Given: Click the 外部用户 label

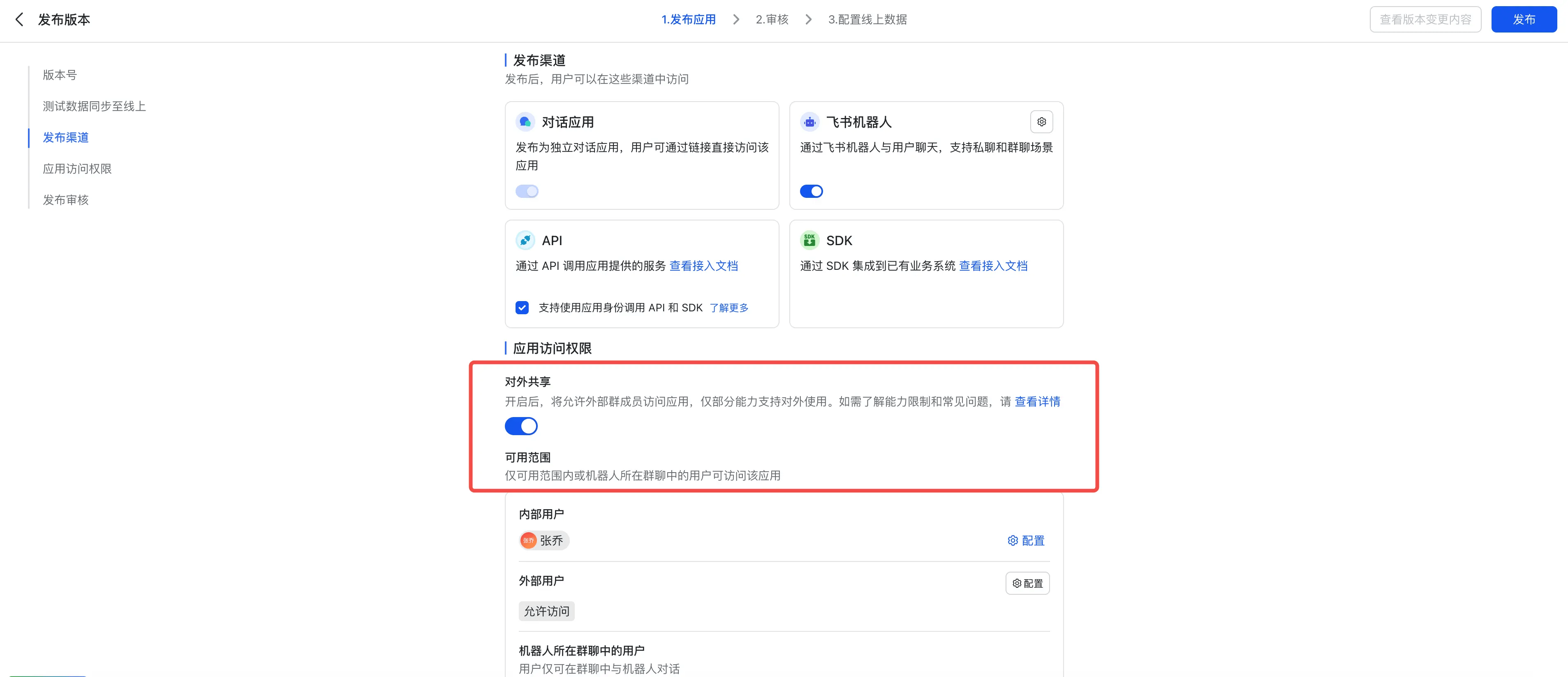Looking at the screenshot, I should point(541,581).
